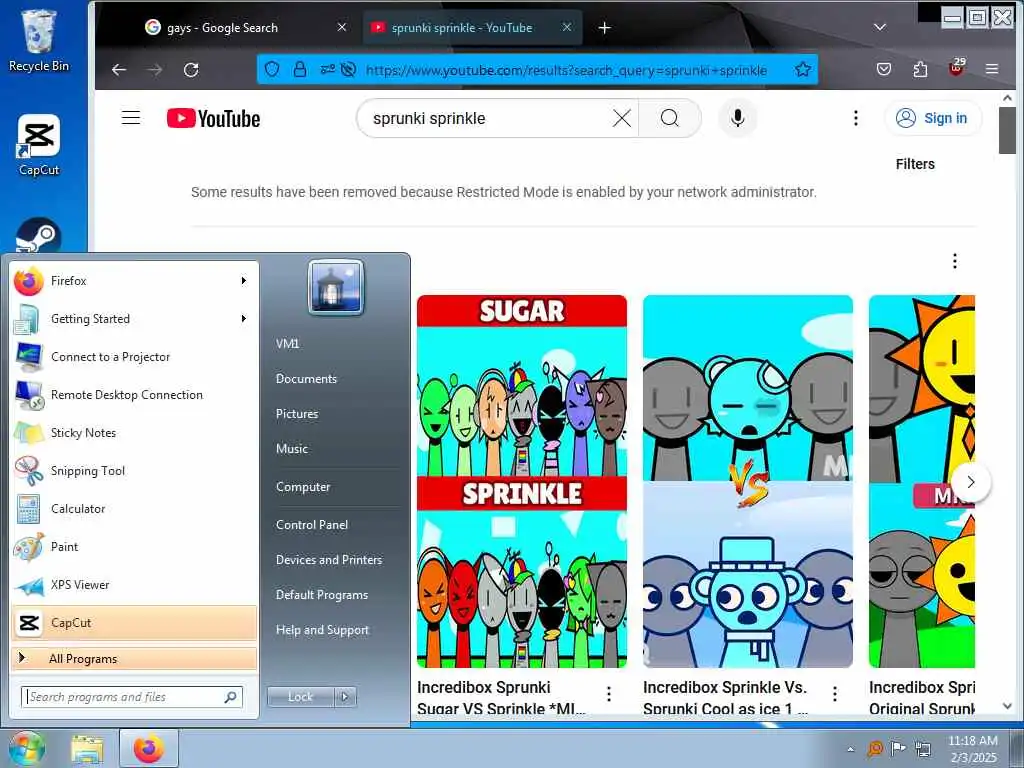
Task: Open Connect to a Projector
Action: click(134, 357)
